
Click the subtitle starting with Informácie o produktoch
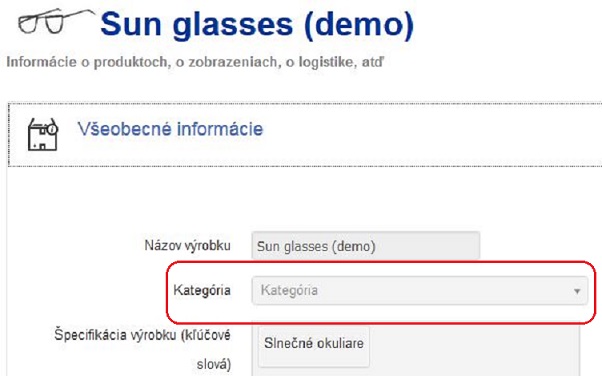[195, 62]
